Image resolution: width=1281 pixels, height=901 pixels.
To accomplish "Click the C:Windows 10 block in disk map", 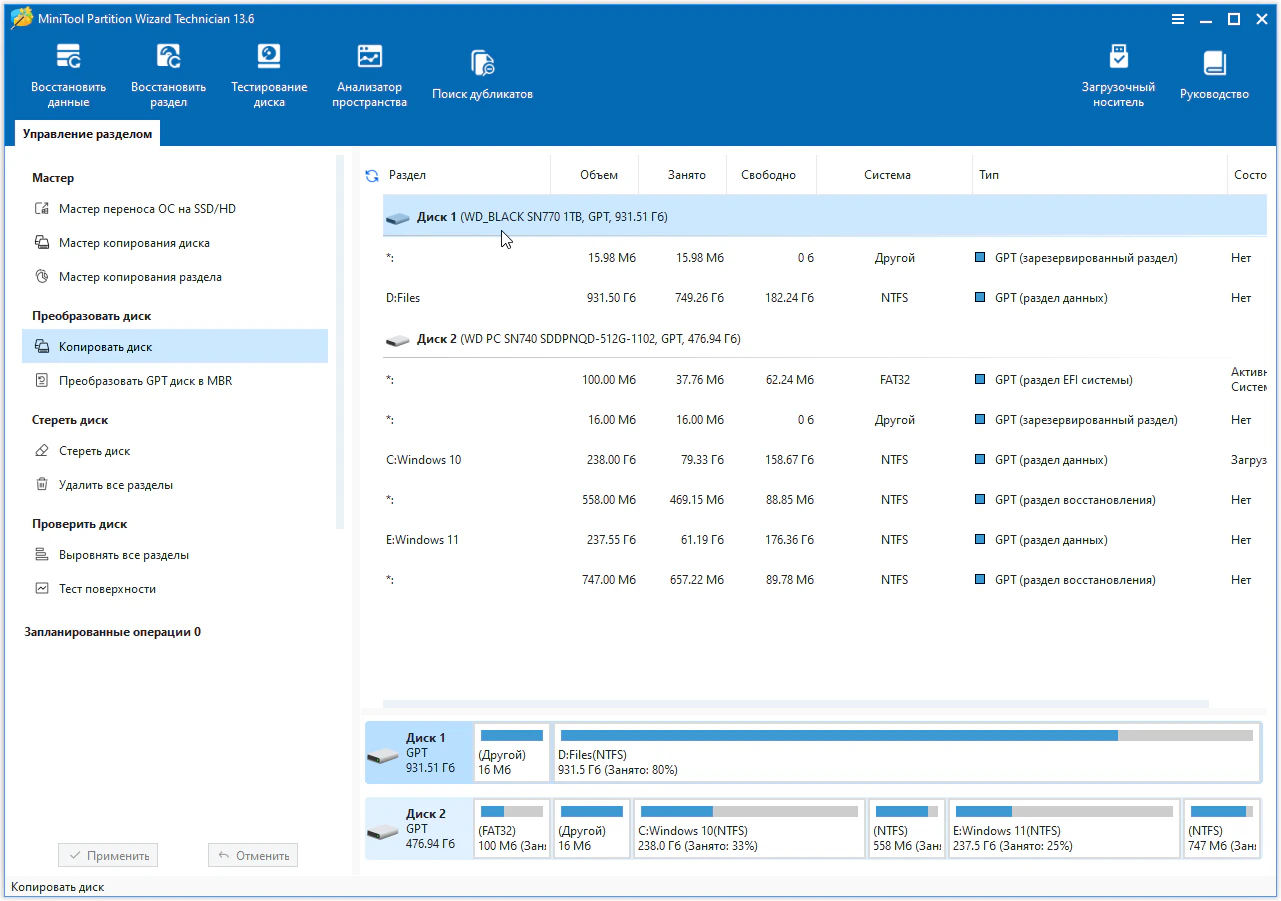I will [x=748, y=828].
